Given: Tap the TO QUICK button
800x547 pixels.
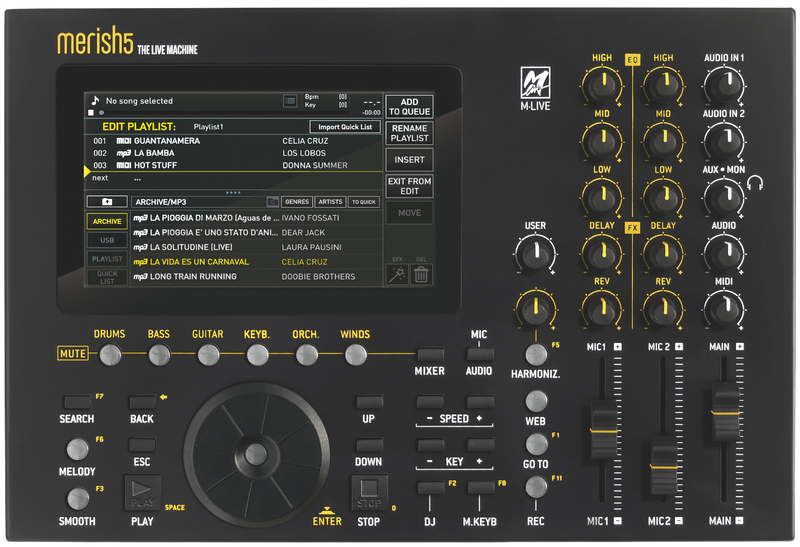Looking at the screenshot, I should click(x=364, y=202).
